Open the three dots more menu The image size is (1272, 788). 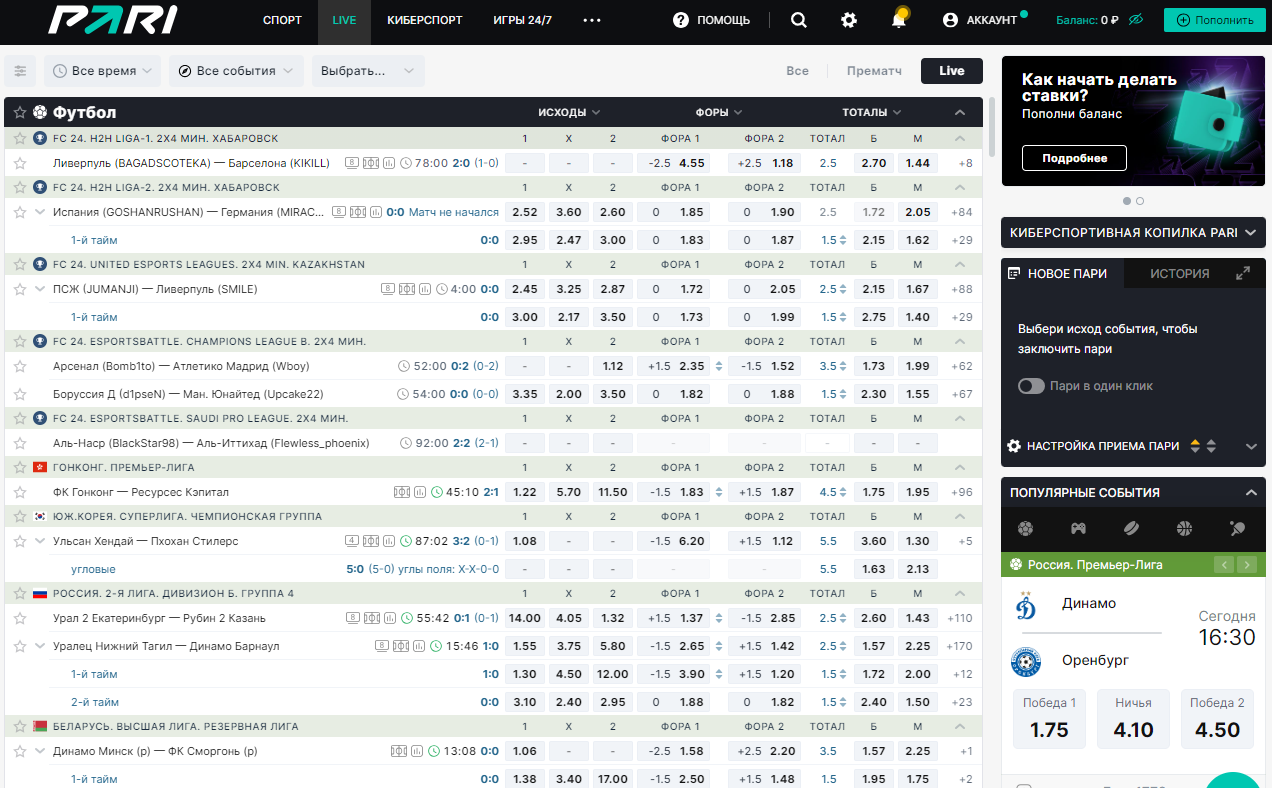click(x=592, y=20)
